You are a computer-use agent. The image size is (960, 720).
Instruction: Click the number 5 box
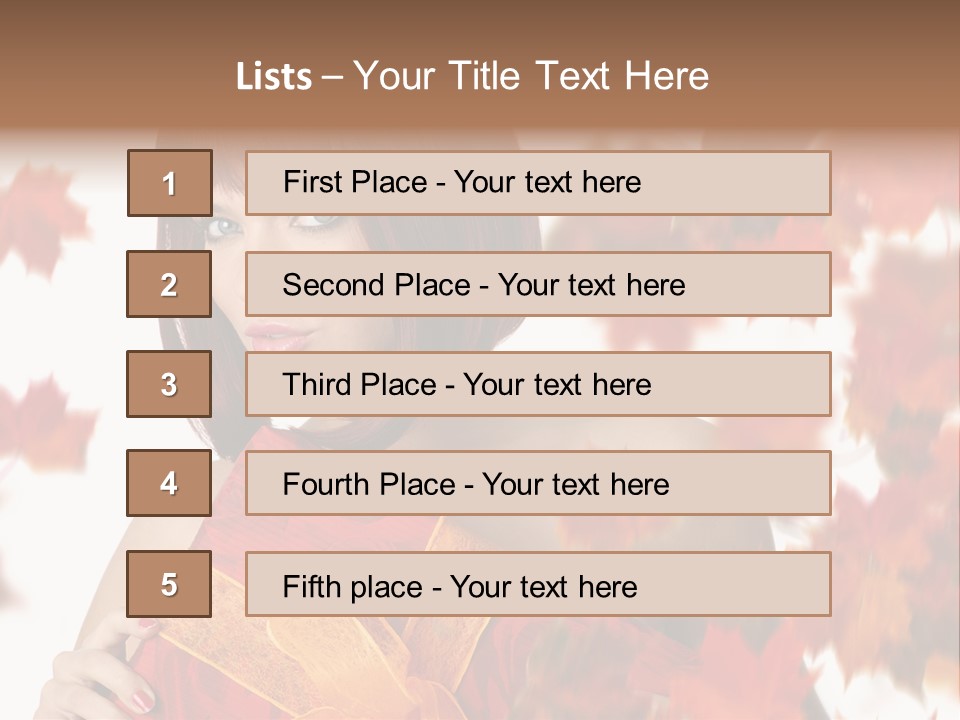click(169, 584)
